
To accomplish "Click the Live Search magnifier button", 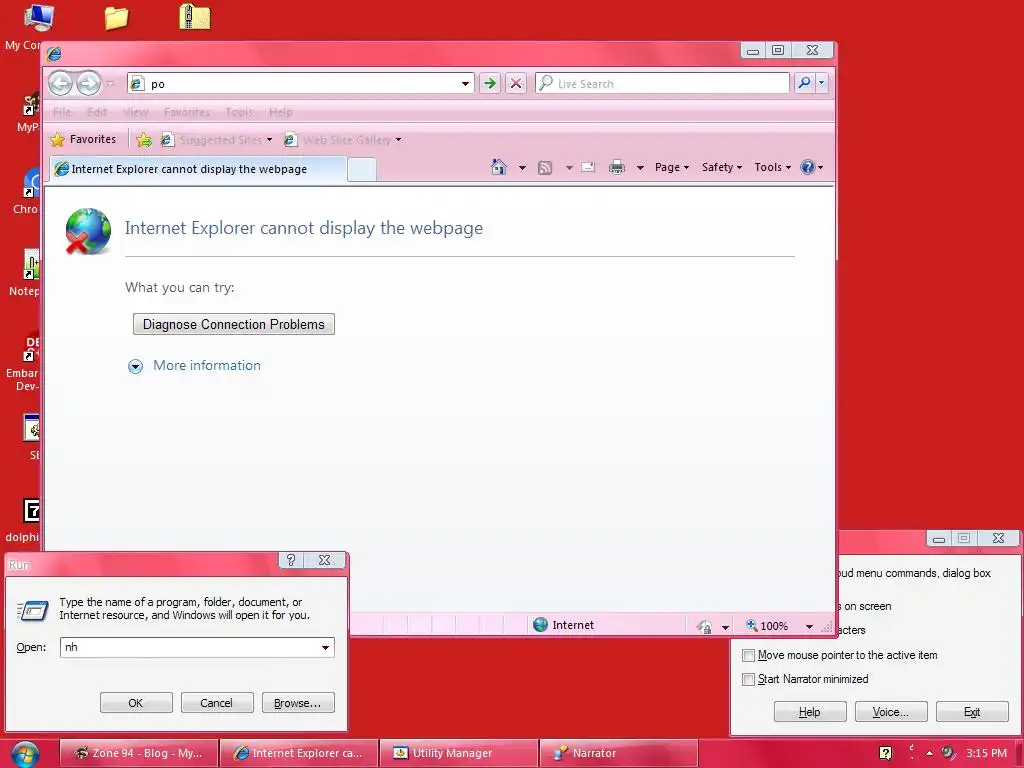I will [x=805, y=83].
